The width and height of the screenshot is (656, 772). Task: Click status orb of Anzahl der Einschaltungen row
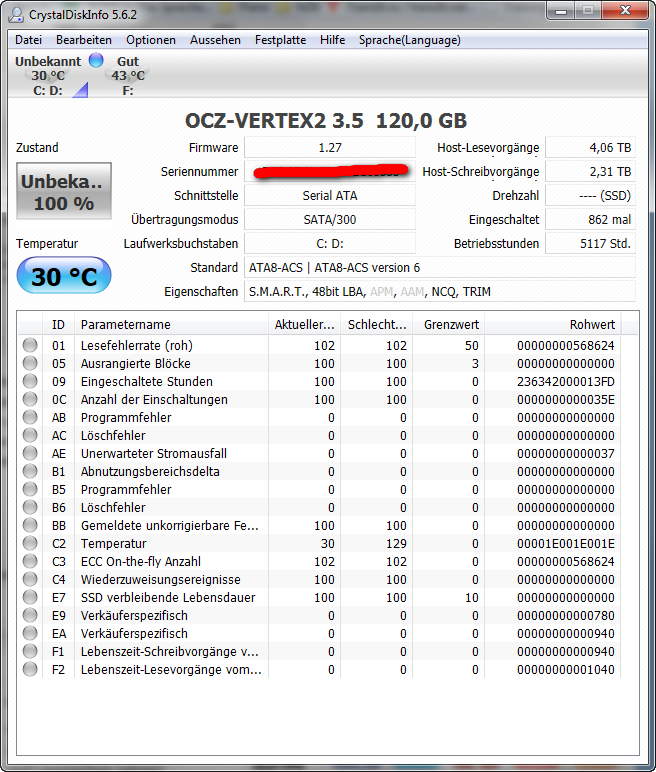tap(30, 399)
